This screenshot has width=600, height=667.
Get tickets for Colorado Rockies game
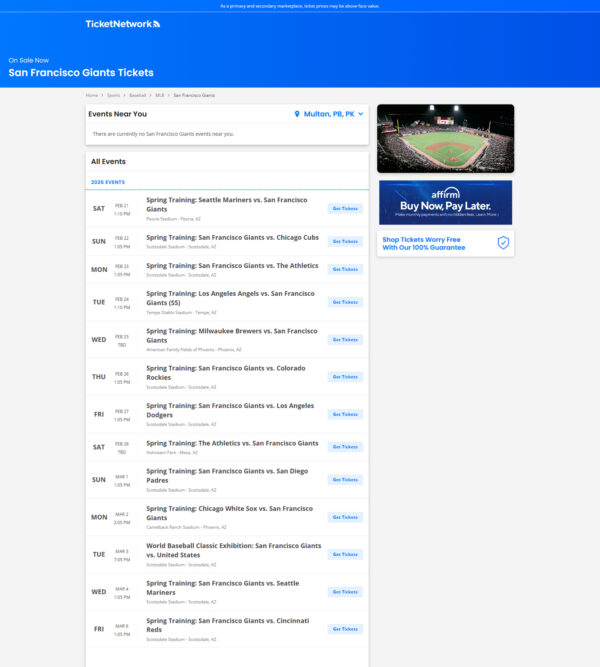[x=345, y=377]
